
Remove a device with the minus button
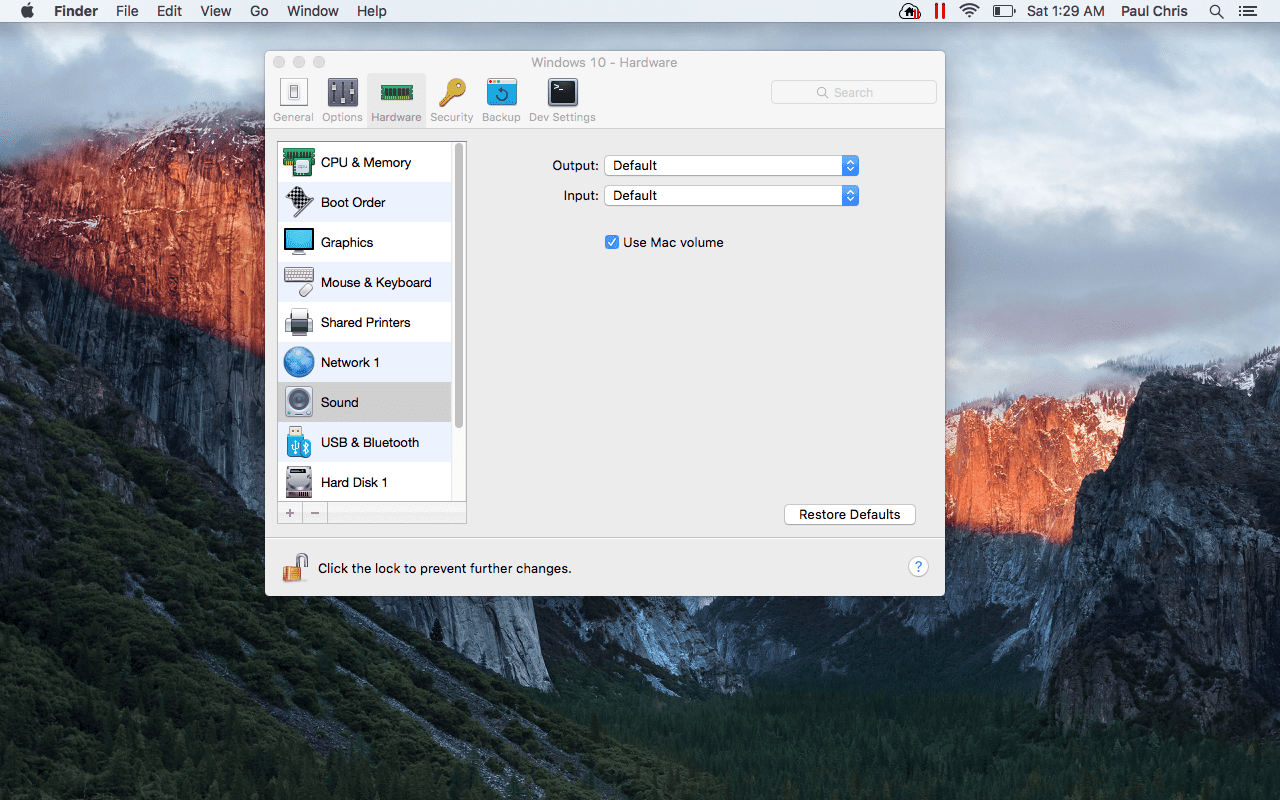(315, 513)
